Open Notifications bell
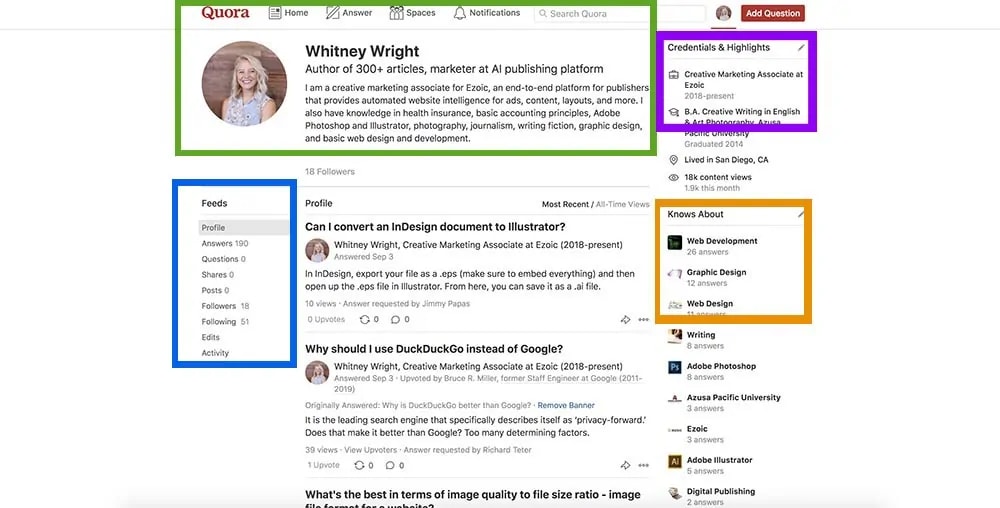This screenshot has width=1000, height=508. click(x=487, y=13)
